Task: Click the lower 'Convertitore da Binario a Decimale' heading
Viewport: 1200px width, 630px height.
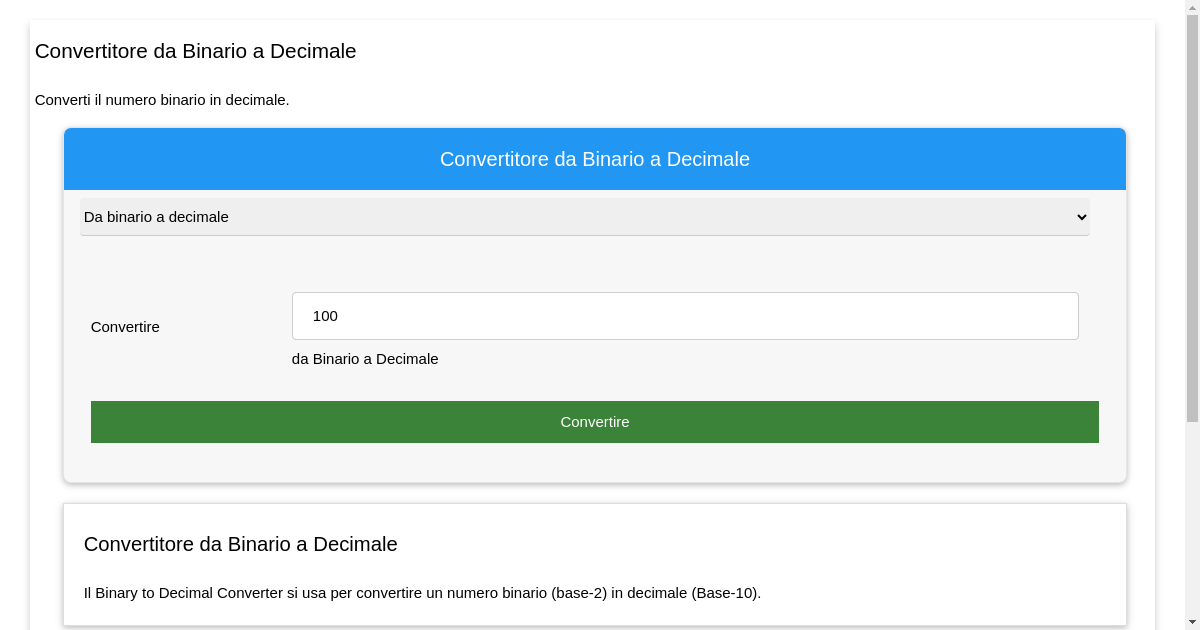Action: (x=240, y=544)
